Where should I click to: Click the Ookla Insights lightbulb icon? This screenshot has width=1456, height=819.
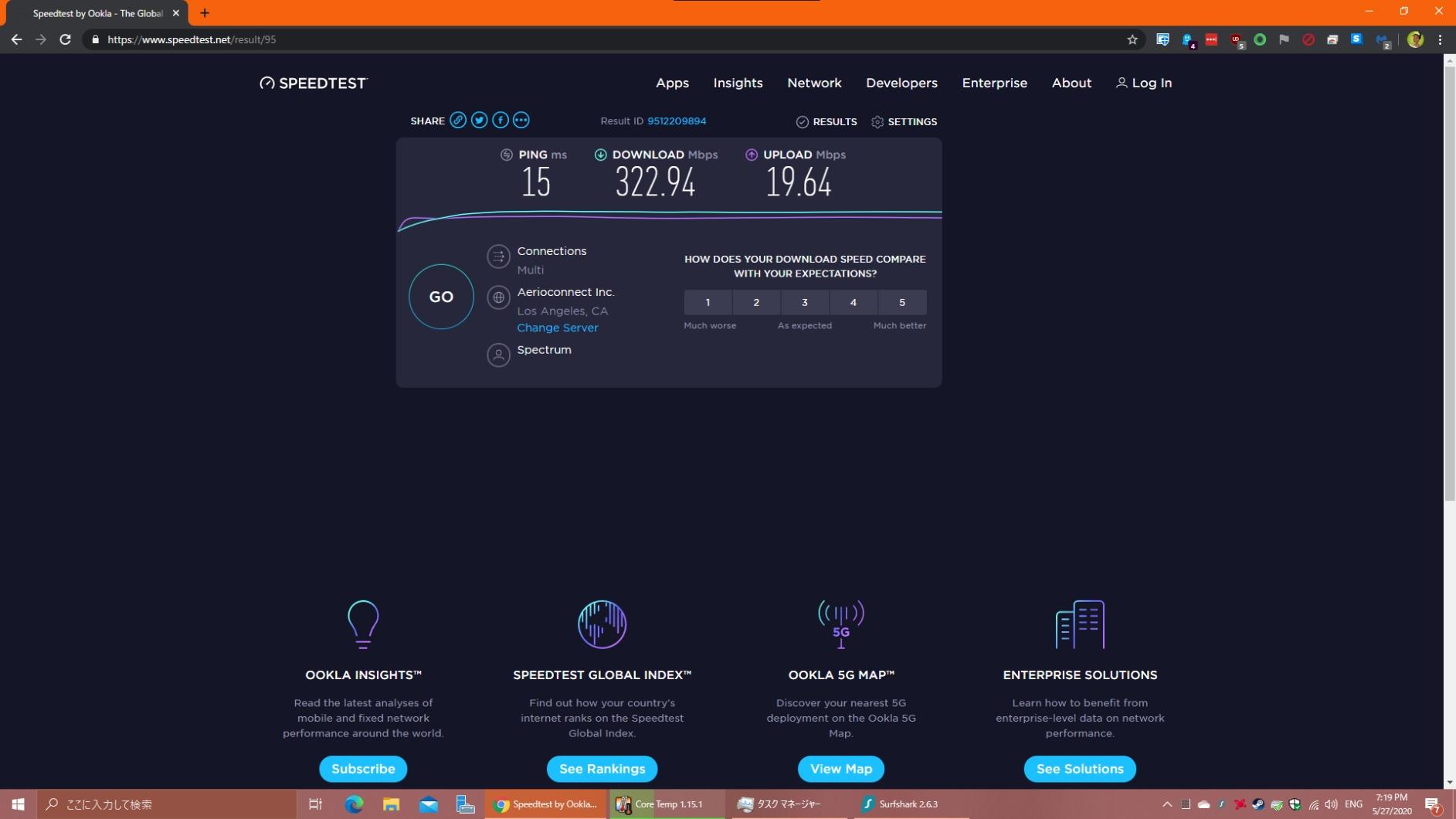tap(363, 624)
